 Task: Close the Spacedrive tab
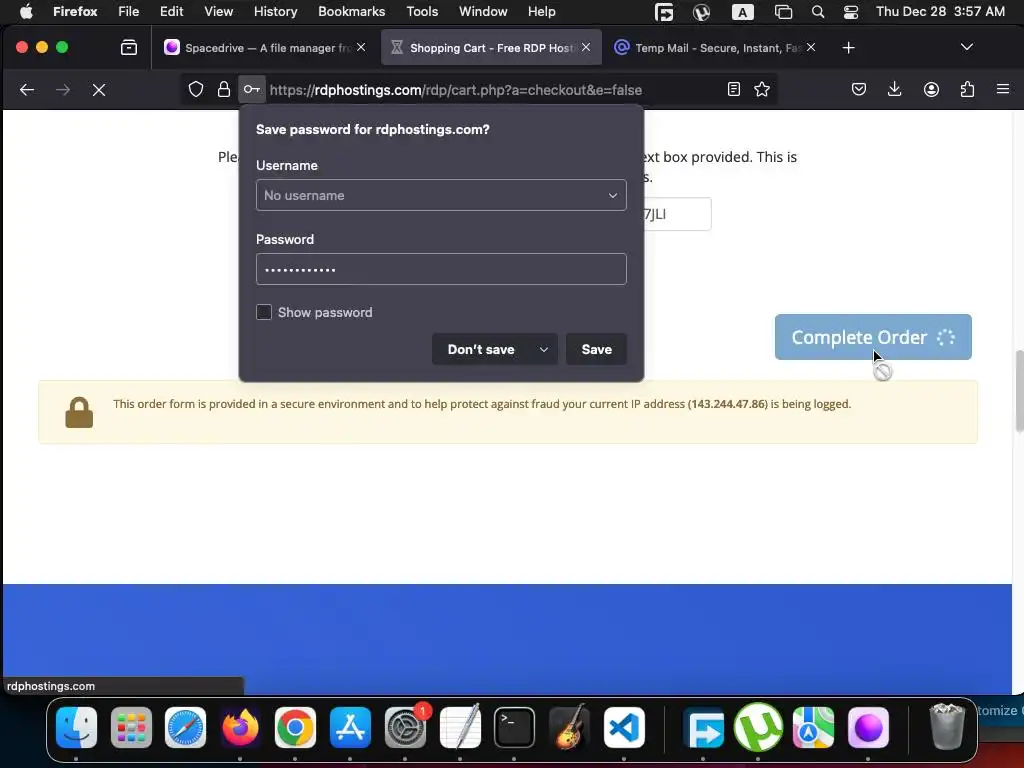pos(361,47)
